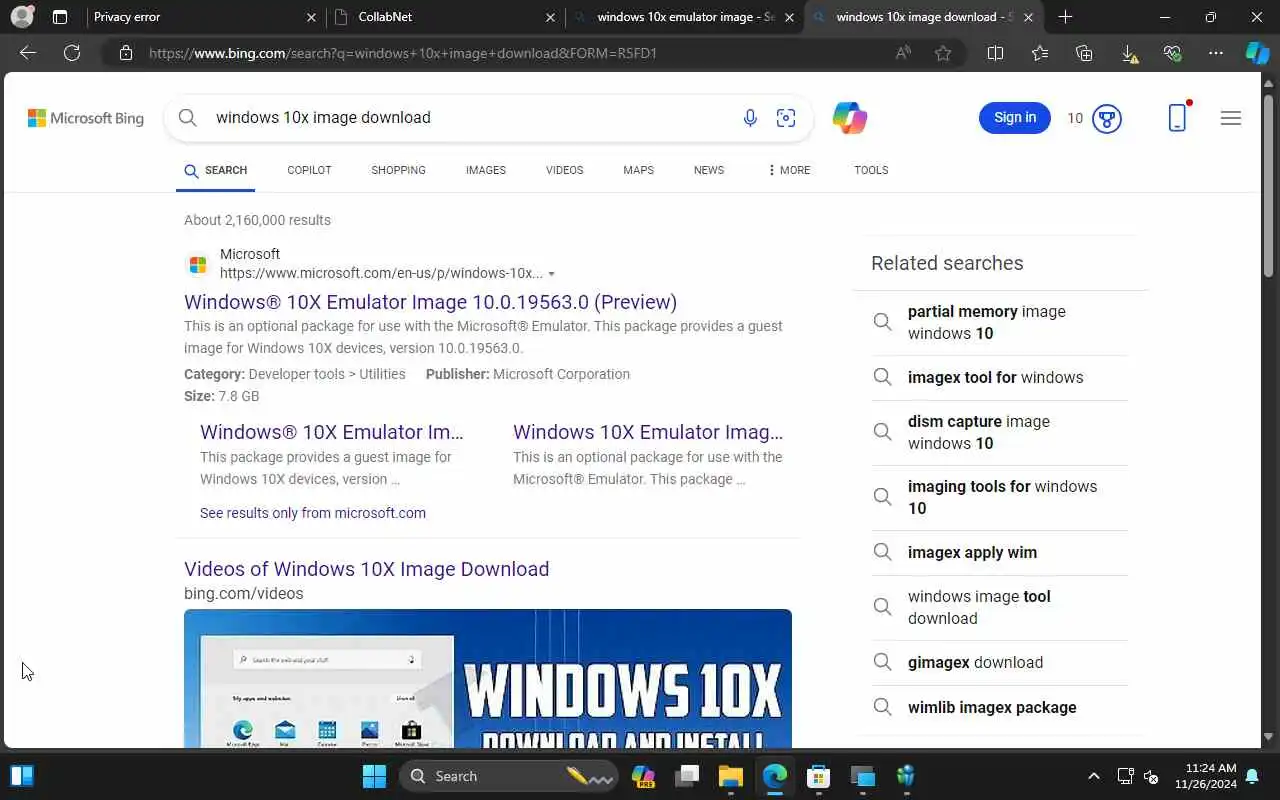Close the CollabNet tab
This screenshot has height=800, width=1280.
[551, 17]
